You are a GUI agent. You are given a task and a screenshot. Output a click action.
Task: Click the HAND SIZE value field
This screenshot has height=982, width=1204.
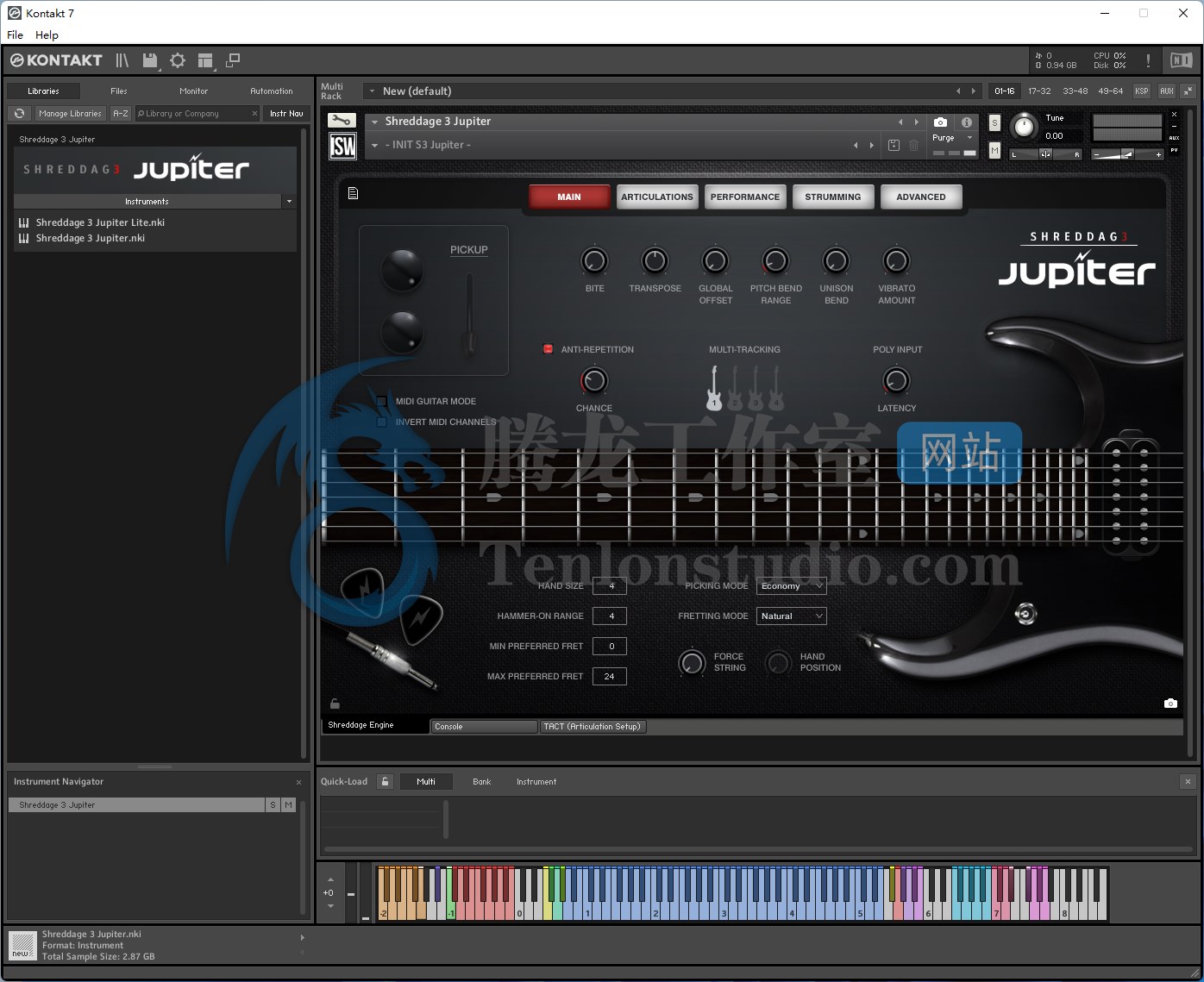[610, 585]
